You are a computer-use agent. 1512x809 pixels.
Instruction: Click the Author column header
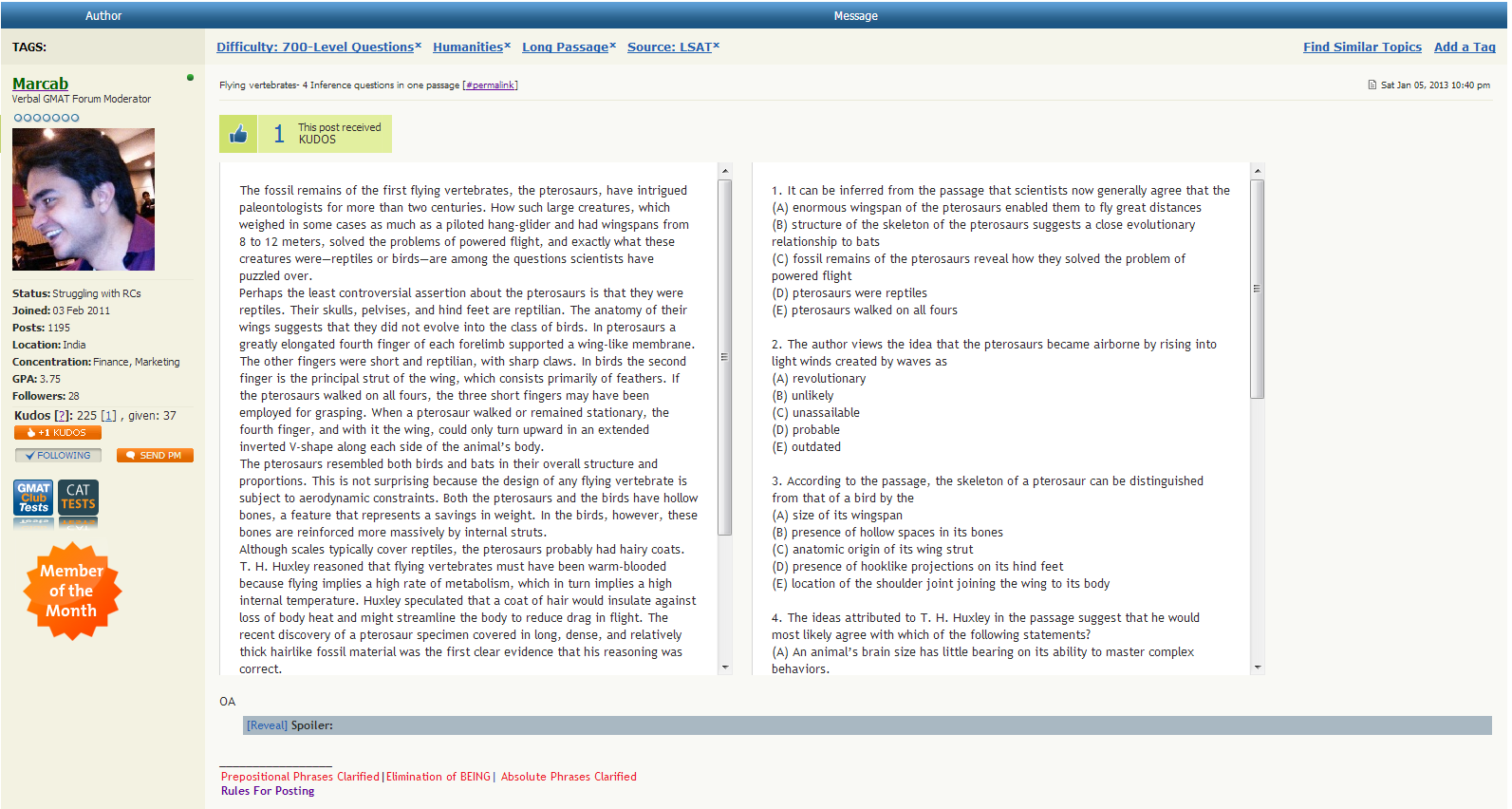103,15
